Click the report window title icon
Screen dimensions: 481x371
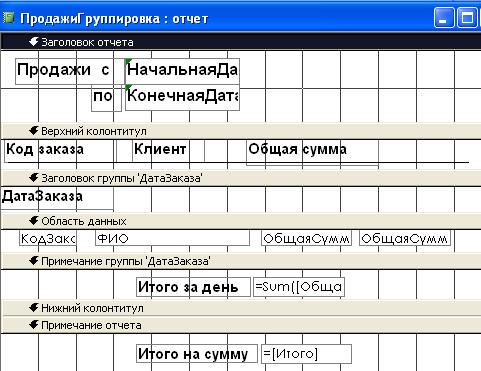[x=8, y=18]
